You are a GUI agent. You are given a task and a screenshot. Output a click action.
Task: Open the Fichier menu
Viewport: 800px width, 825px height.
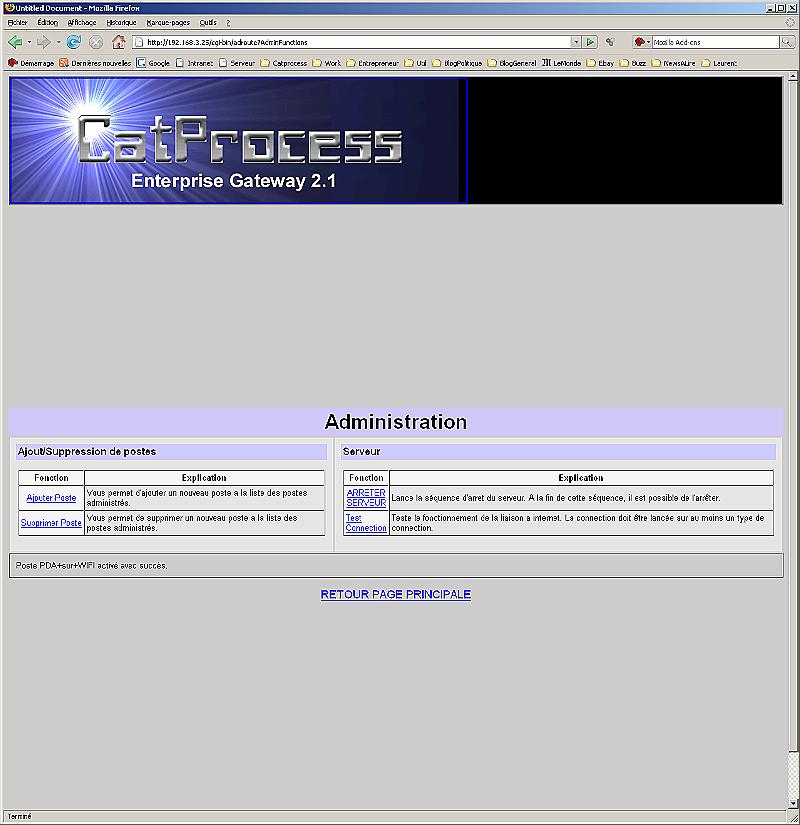coord(17,23)
